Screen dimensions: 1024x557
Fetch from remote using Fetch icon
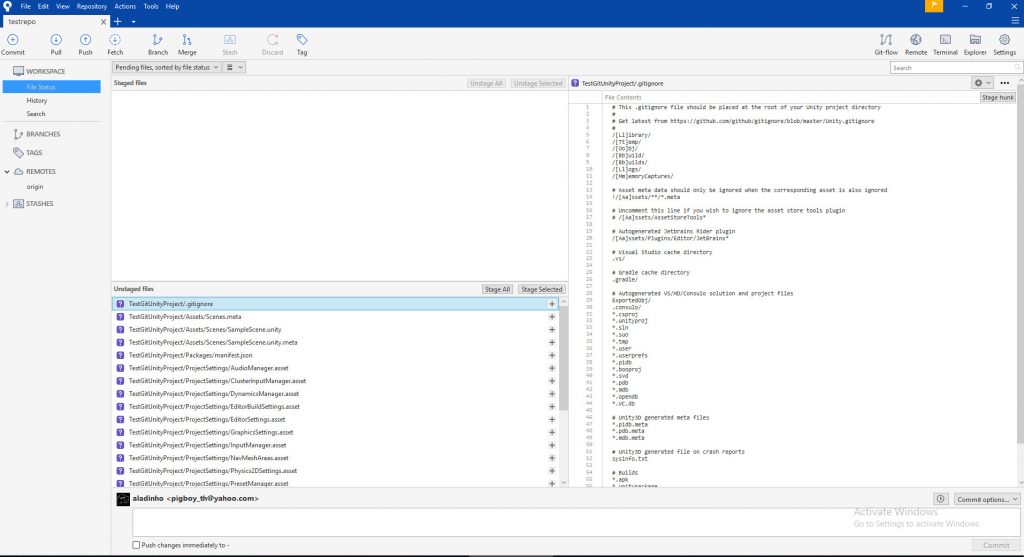click(115, 44)
